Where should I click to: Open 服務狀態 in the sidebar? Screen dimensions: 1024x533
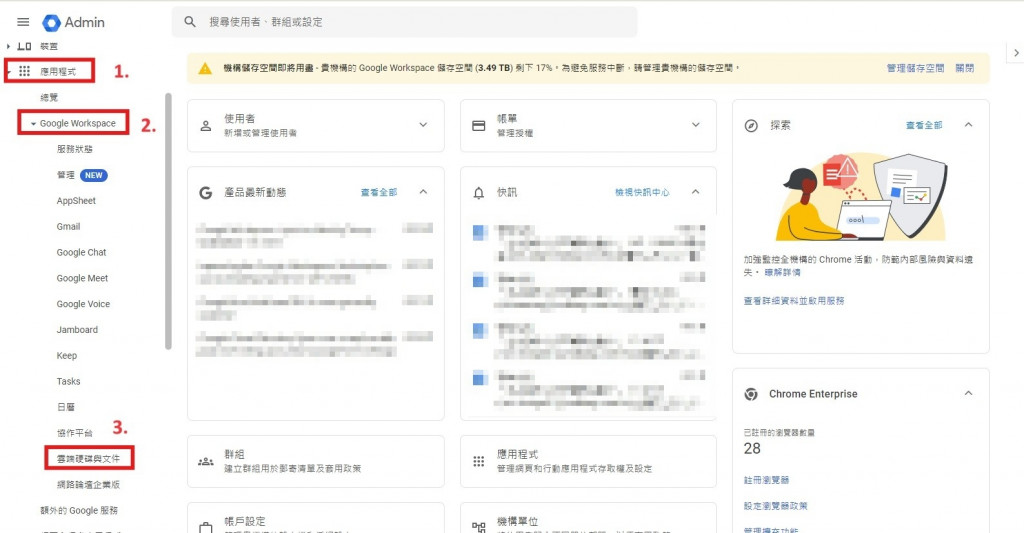click(x=74, y=149)
